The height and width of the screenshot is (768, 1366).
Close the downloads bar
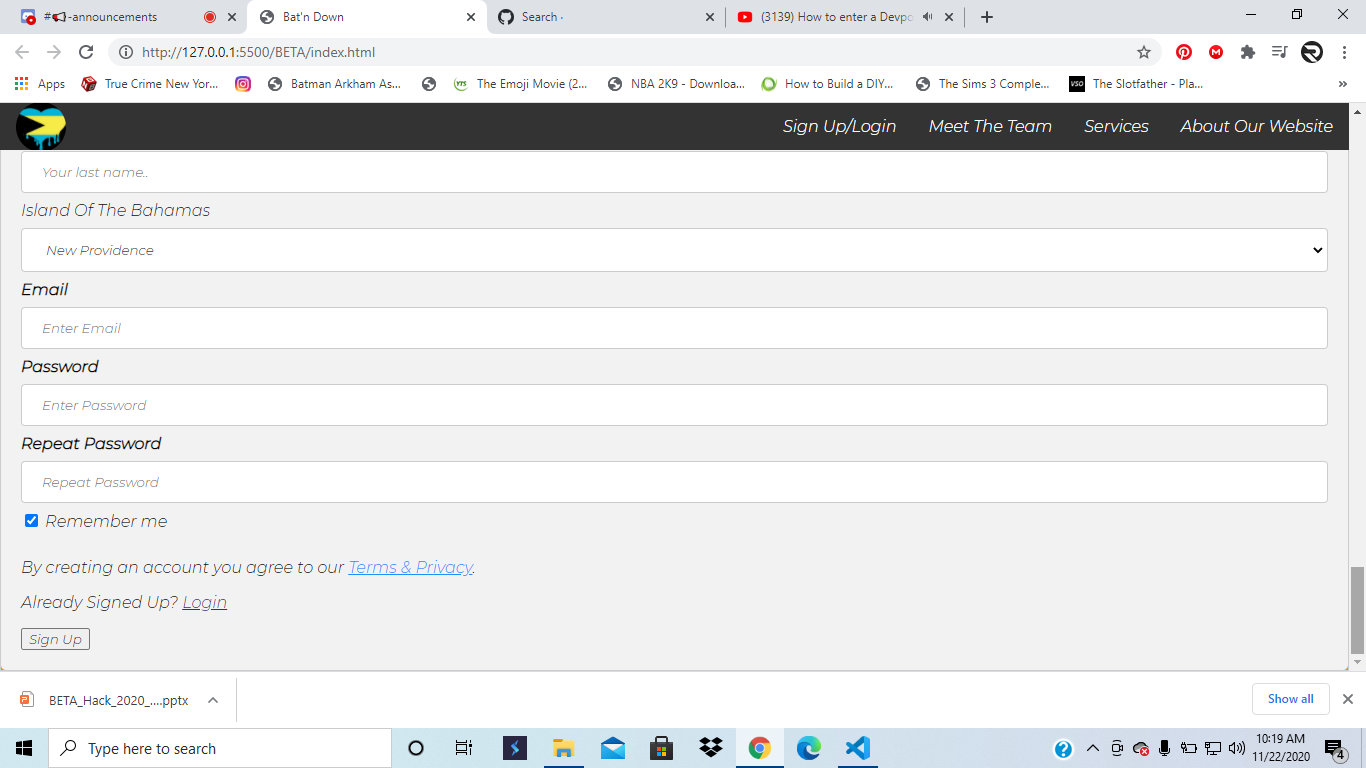point(1348,699)
